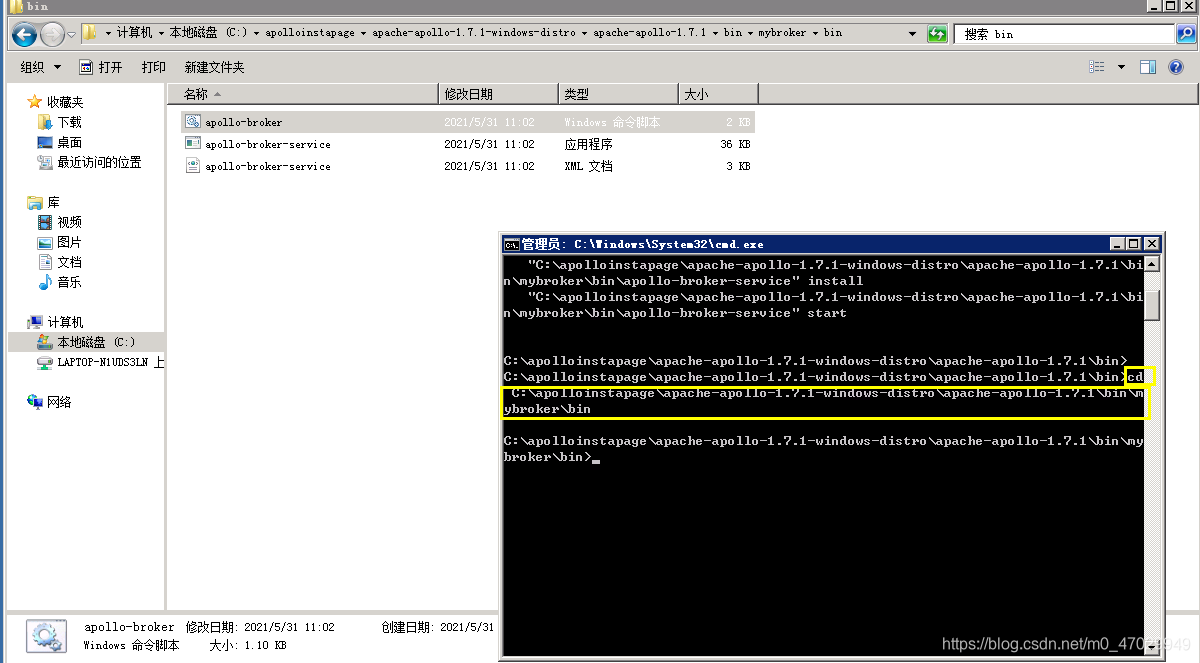Open address bar history dropdown arrow
Screen dimensions: 1200x663
point(912,33)
